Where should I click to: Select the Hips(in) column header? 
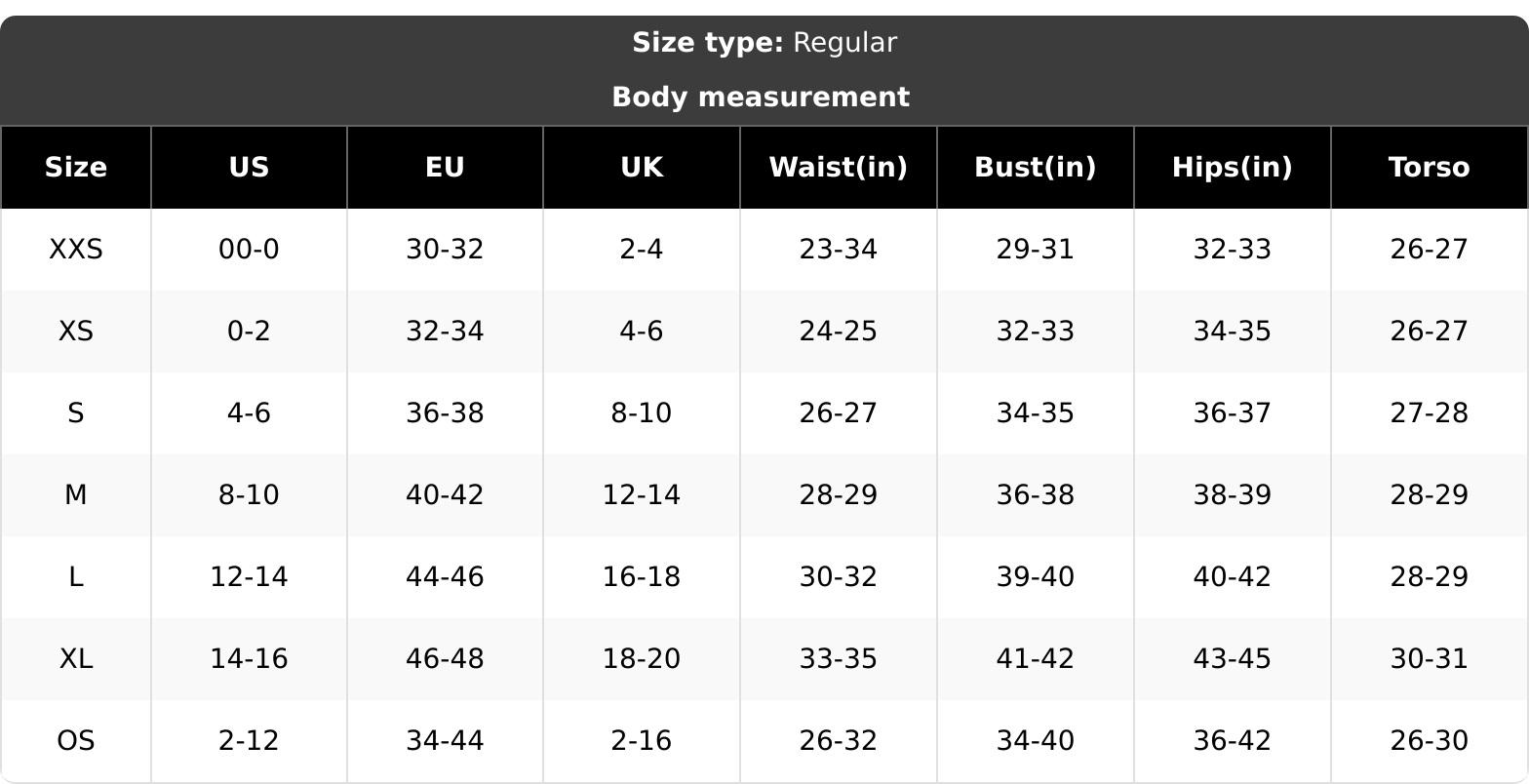point(1233,168)
